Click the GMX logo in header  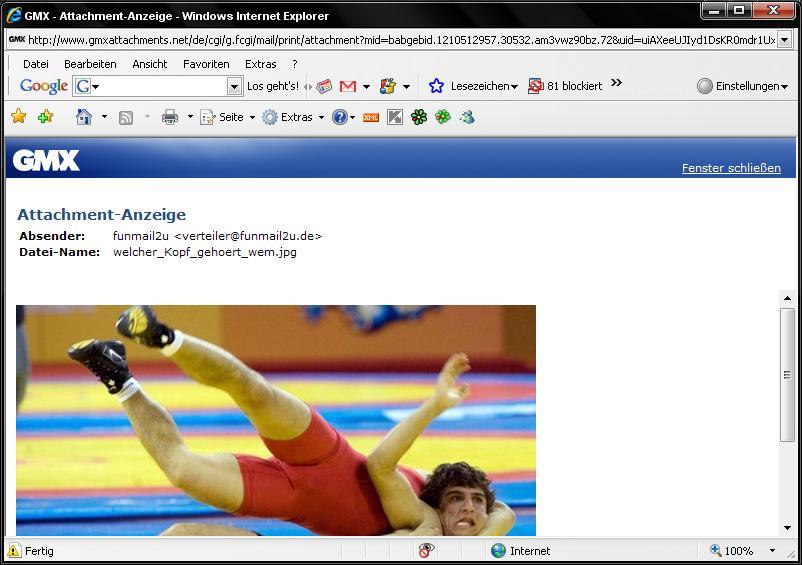click(46, 160)
